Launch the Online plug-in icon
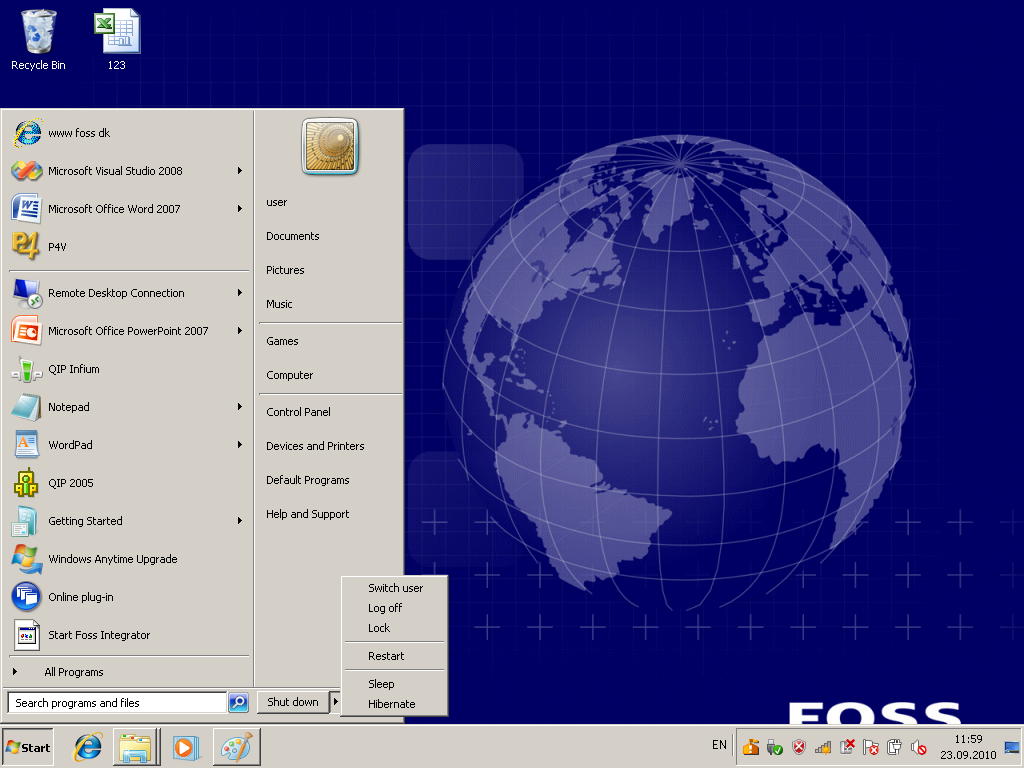 tap(27, 597)
